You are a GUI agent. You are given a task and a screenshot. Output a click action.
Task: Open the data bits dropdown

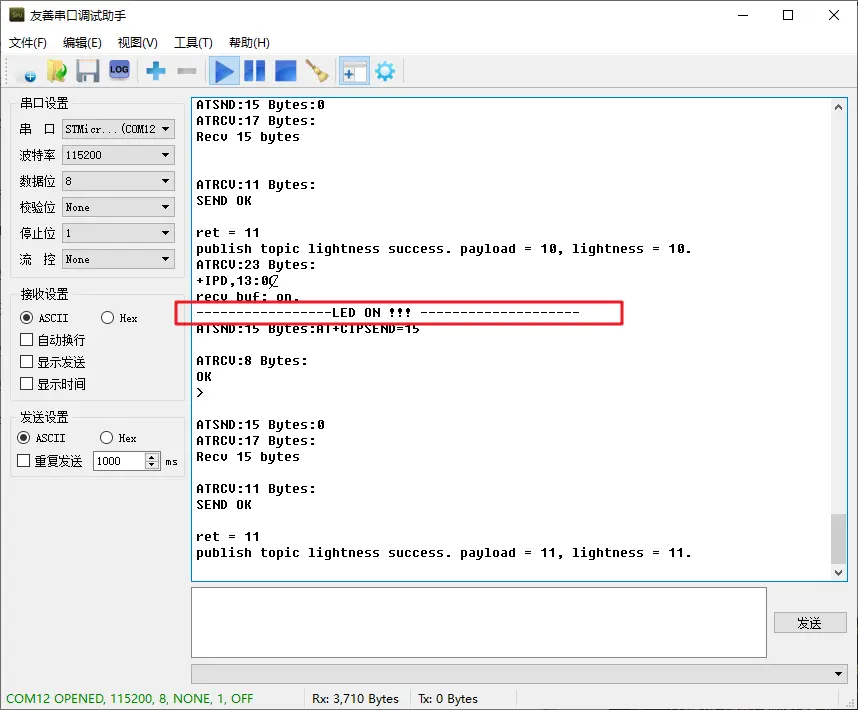[x=119, y=181]
